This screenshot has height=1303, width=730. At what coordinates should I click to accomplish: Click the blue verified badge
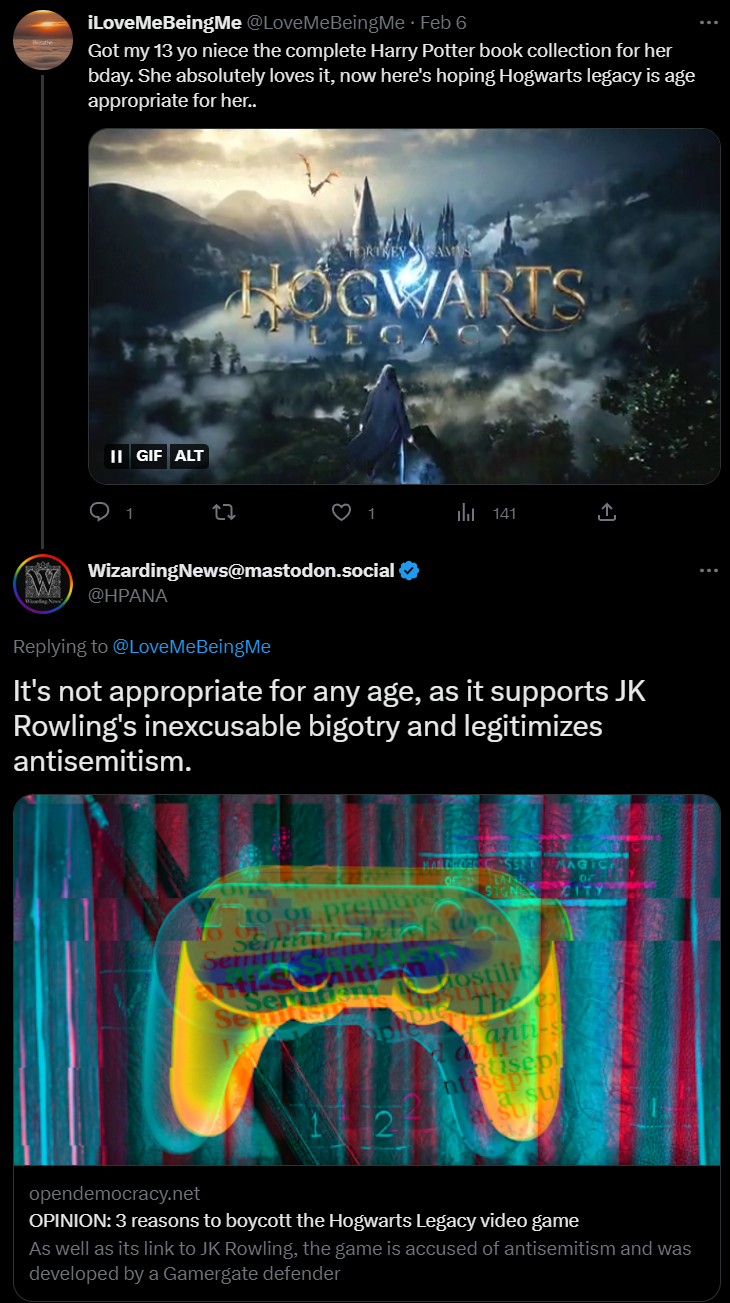pyautogui.click(x=410, y=571)
